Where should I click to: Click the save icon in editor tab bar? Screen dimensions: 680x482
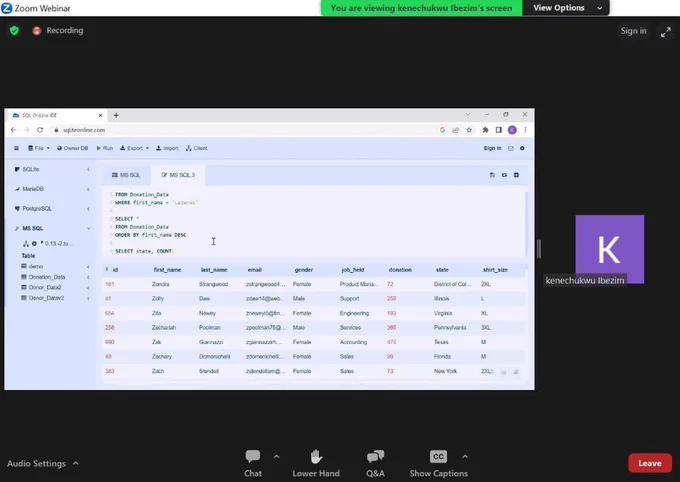pyautogui.click(x=492, y=175)
